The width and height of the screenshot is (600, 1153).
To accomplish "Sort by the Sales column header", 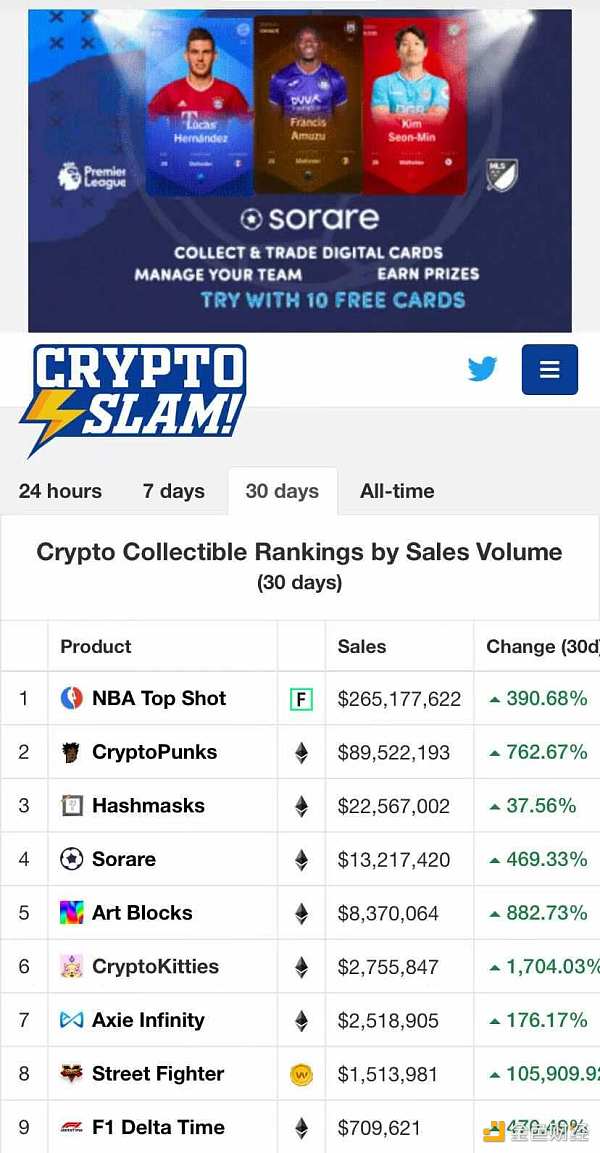I will [x=362, y=647].
